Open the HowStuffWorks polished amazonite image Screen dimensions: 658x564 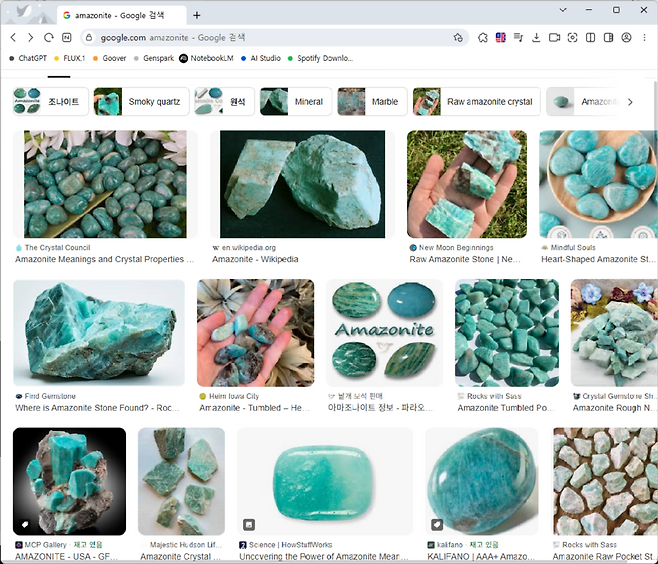tap(325, 482)
